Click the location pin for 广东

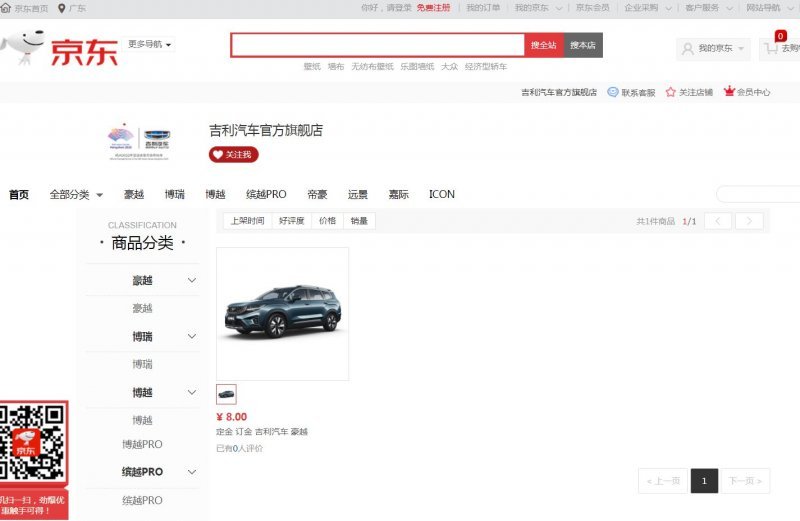pos(62,8)
